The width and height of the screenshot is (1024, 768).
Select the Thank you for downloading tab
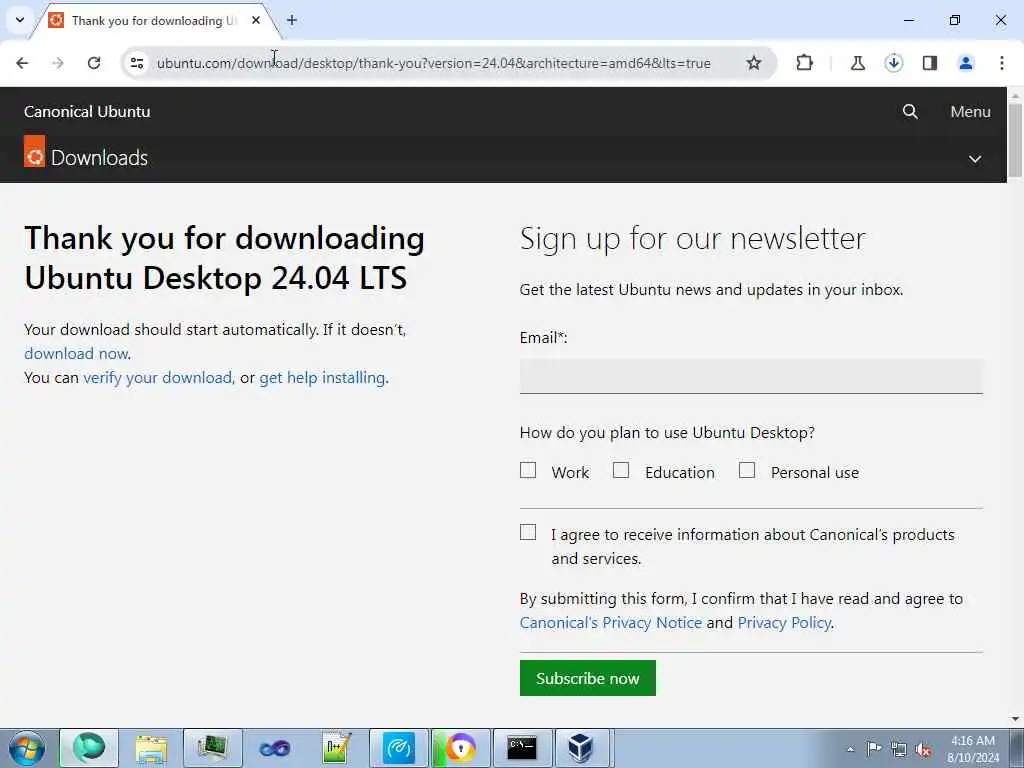click(x=153, y=21)
